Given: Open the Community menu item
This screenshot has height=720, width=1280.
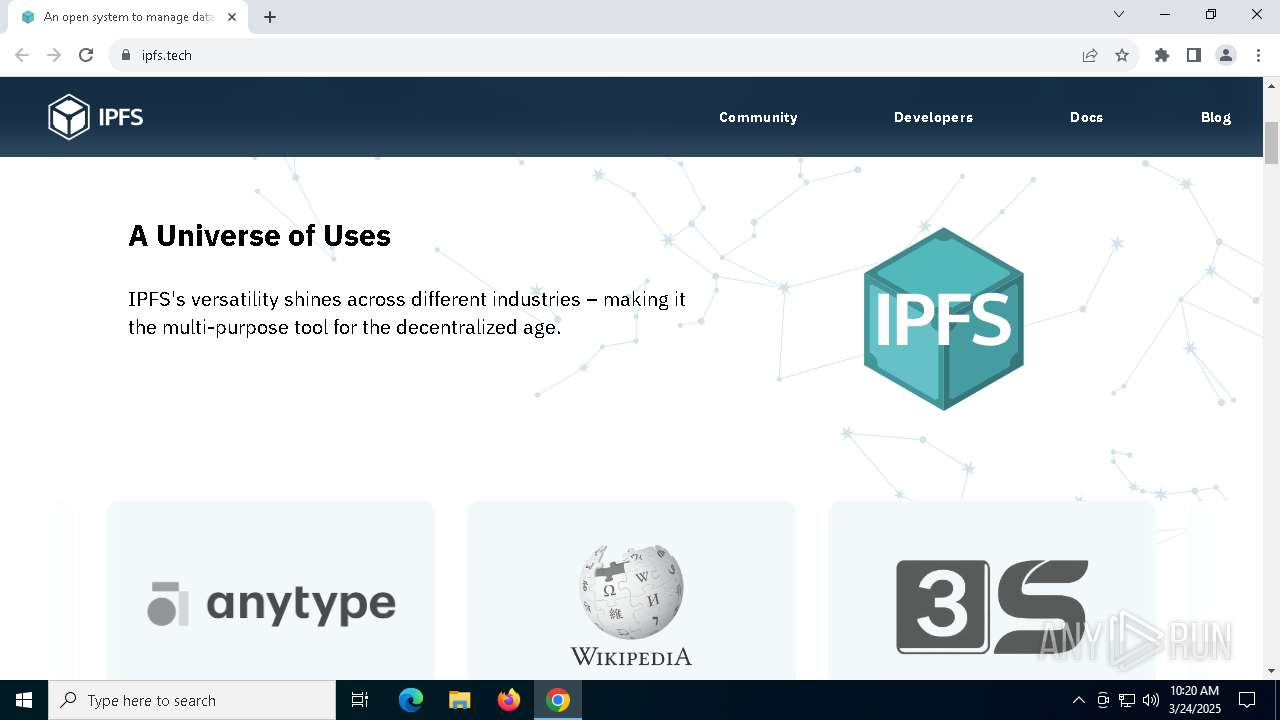Looking at the screenshot, I should [x=758, y=117].
